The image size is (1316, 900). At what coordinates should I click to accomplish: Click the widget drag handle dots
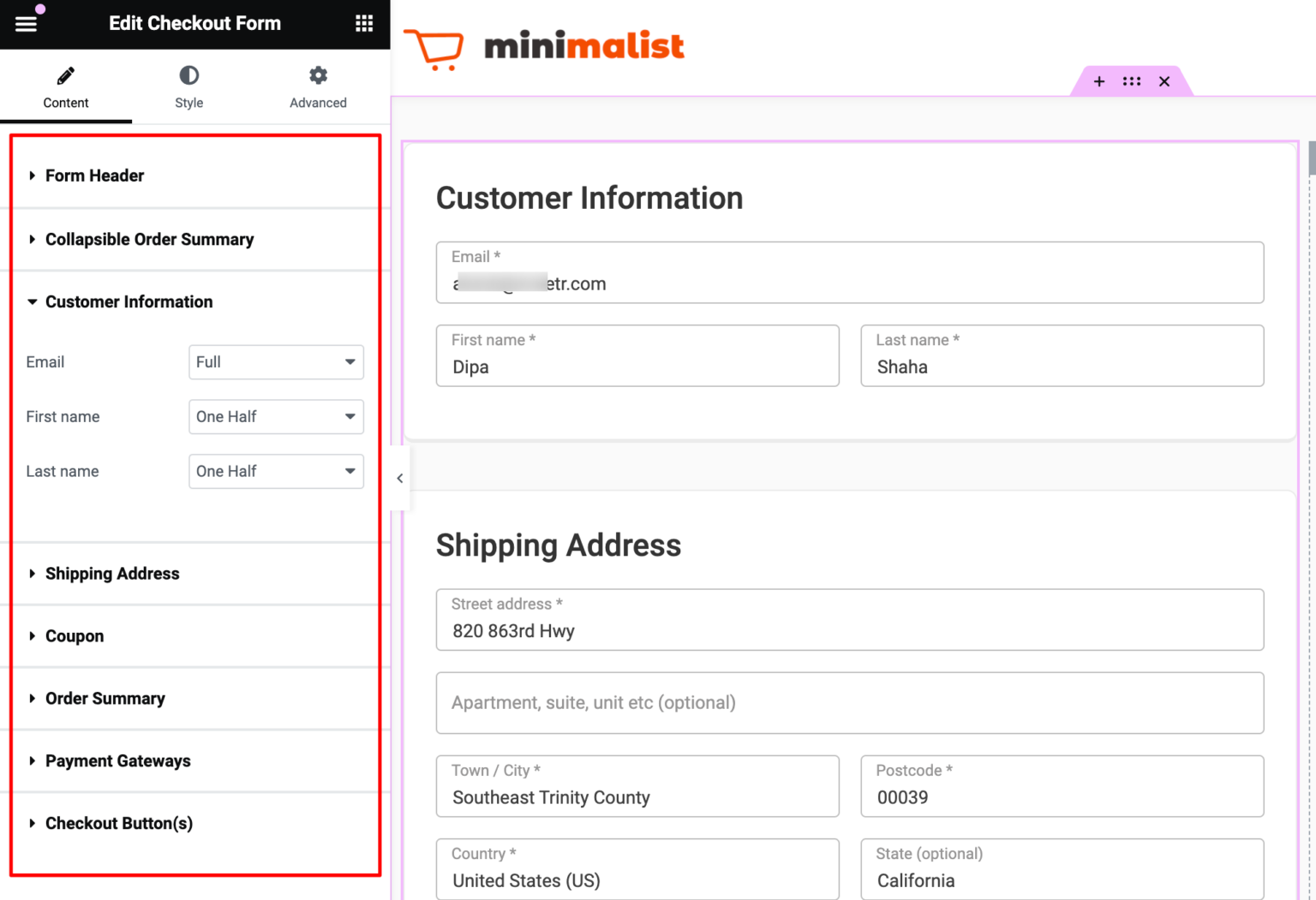1132,81
